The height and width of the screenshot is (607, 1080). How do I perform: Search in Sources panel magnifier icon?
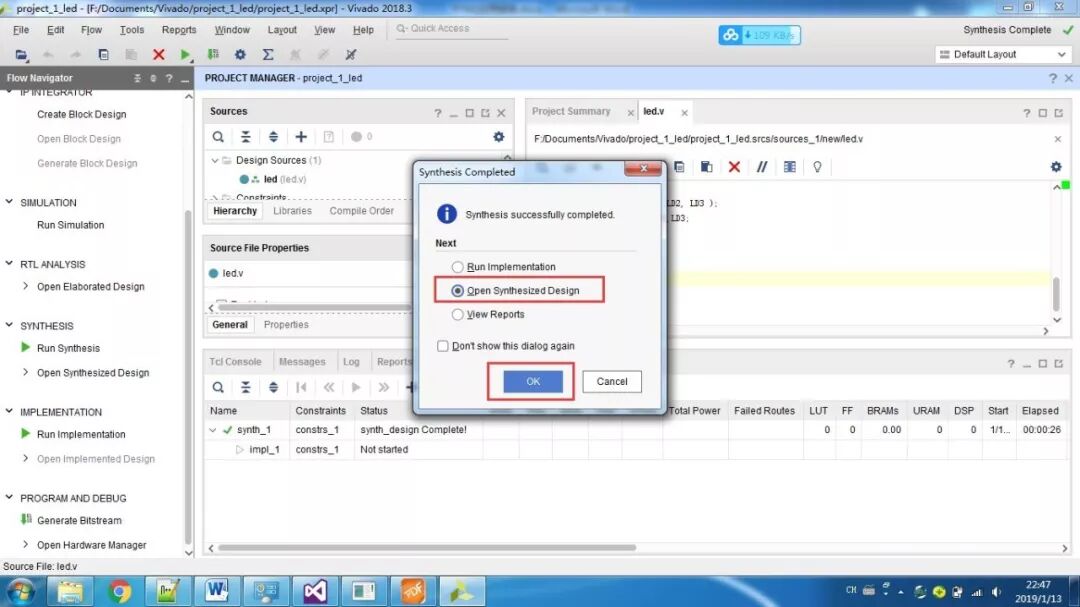pos(218,137)
